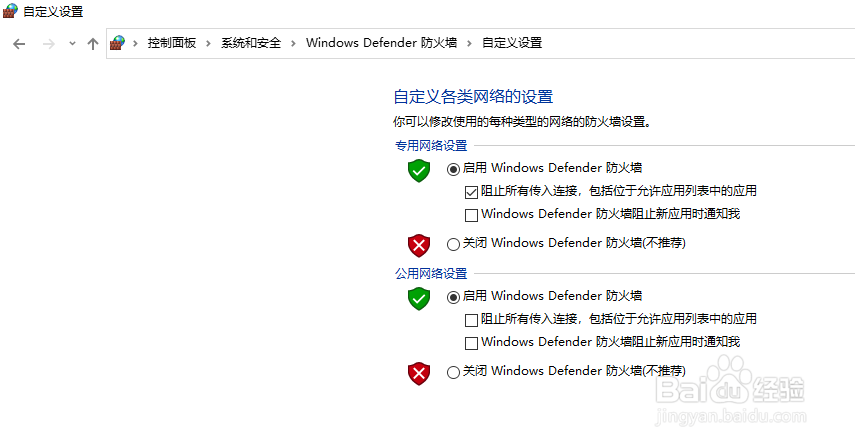
Task: Click 自定义设置 breadcrumb item
Action: (512, 43)
